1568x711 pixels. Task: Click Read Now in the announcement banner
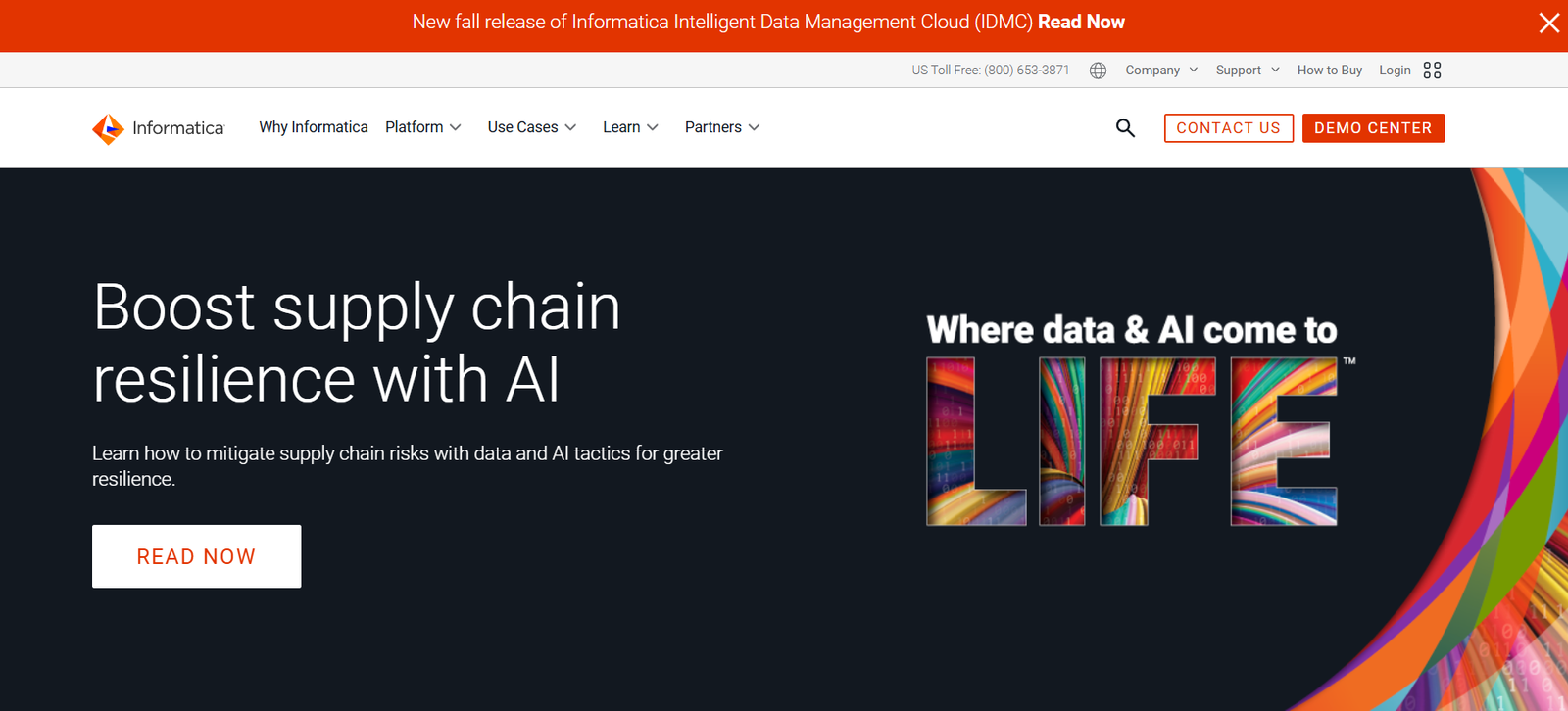click(x=1081, y=22)
